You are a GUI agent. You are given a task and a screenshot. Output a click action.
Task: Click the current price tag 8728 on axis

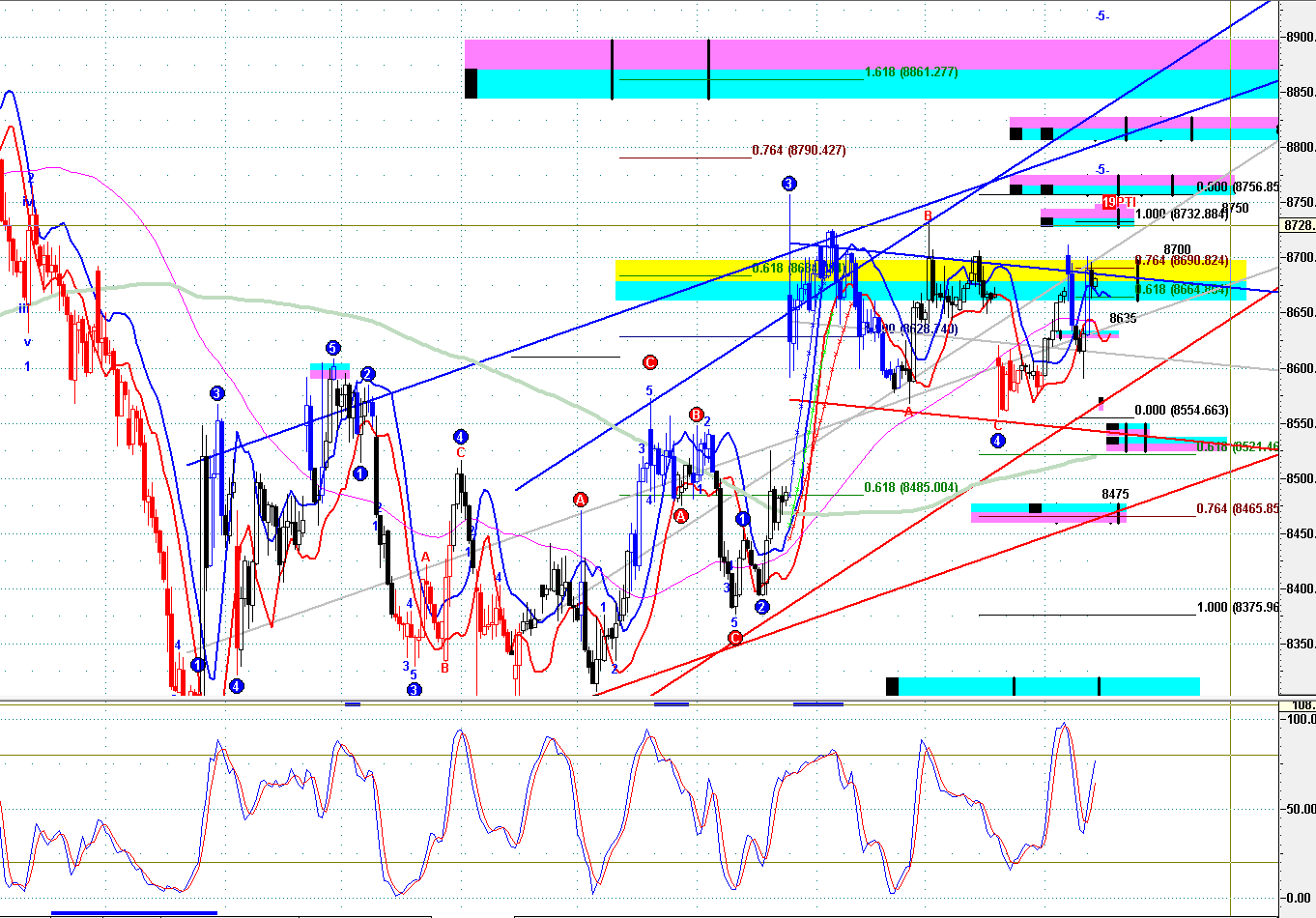coord(1298,225)
